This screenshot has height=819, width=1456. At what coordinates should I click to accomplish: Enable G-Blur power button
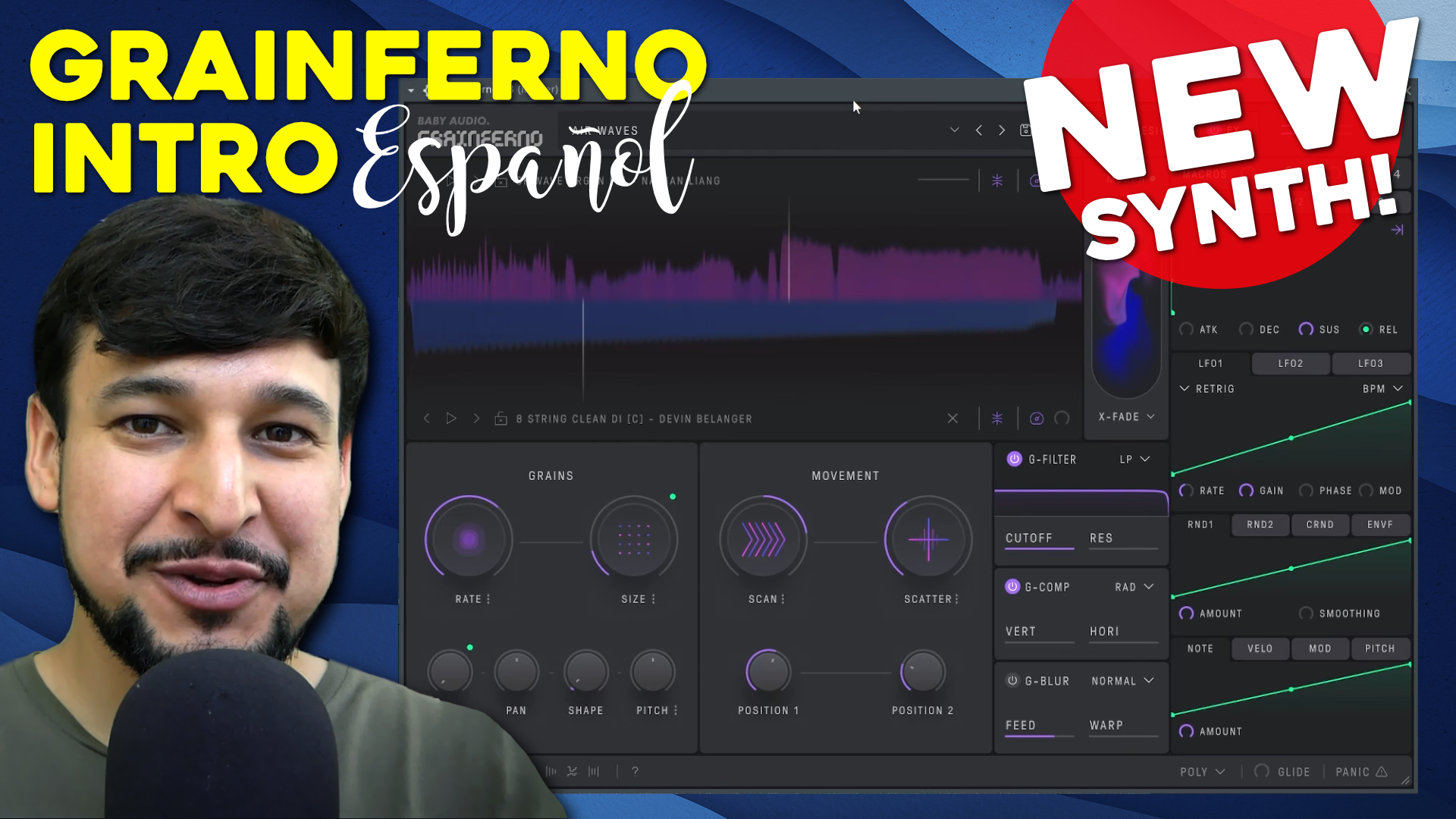coord(1012,680)
